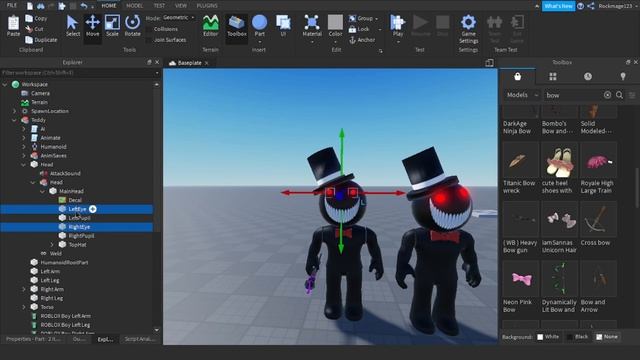Open Game Settings
Viewport: 640px width, 360px height.
click(x=468, y=29)
